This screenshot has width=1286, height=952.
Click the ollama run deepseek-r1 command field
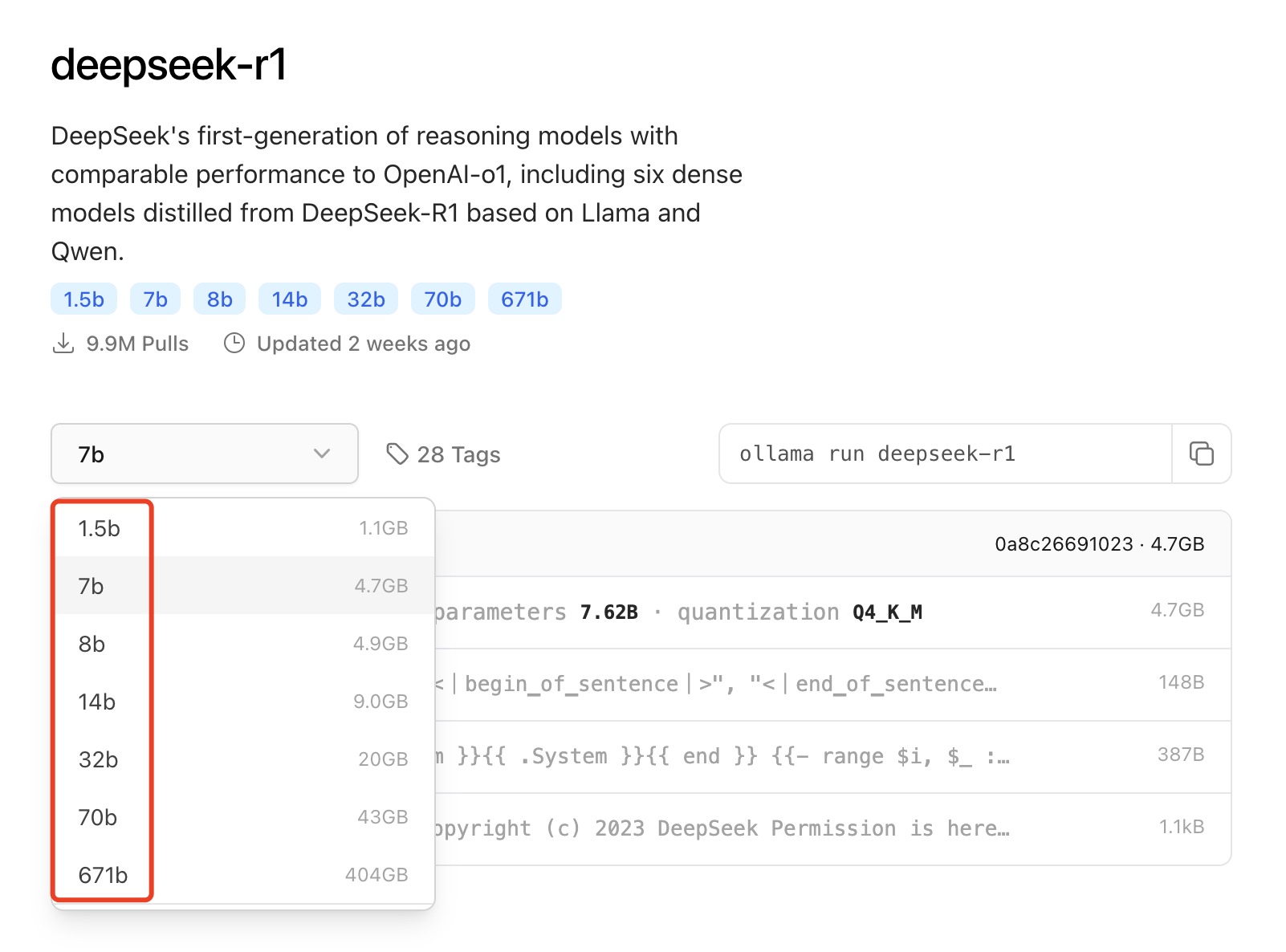(x=946, y=454)
